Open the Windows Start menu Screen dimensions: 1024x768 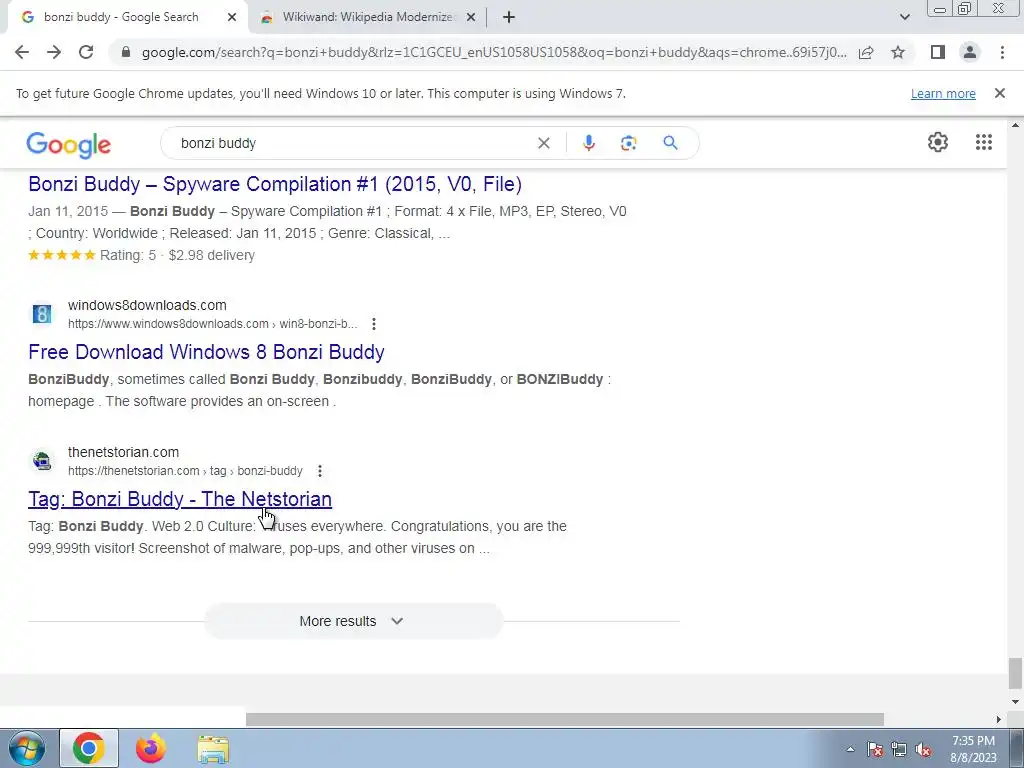click(x=27, y=748)
